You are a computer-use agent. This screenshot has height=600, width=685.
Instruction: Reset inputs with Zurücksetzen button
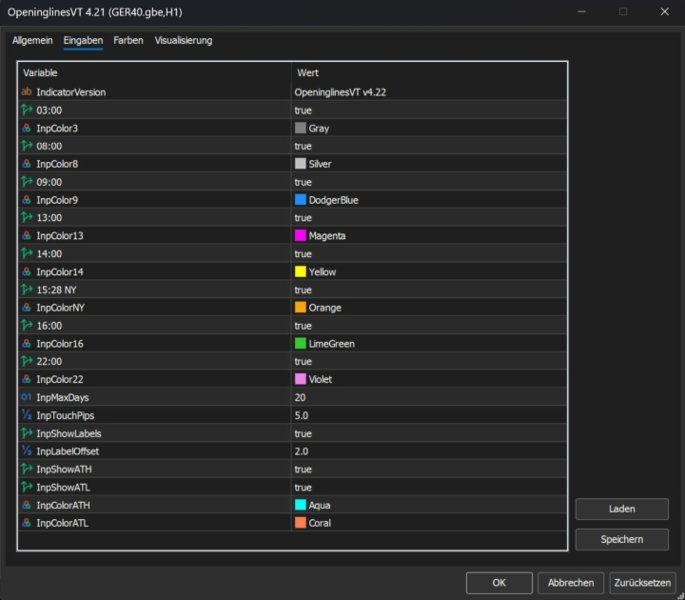[642, 583]
